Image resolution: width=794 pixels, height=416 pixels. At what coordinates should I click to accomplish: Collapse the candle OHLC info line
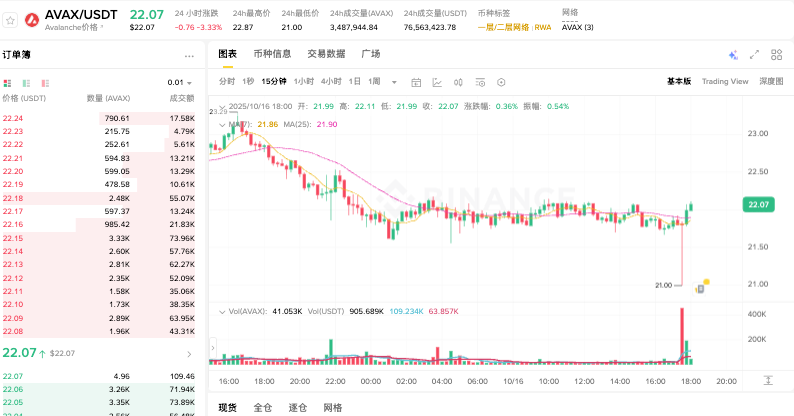click(x=222, y=107)
